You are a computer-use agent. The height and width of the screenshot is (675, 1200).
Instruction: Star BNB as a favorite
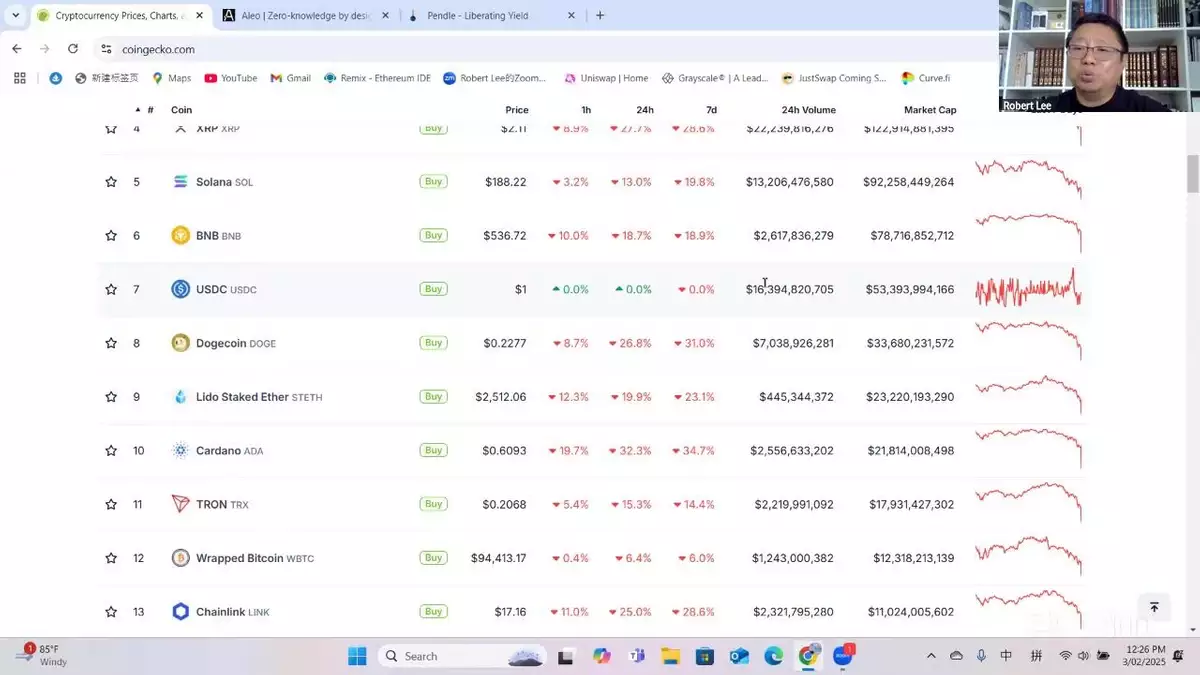click(x=111, y=236)
